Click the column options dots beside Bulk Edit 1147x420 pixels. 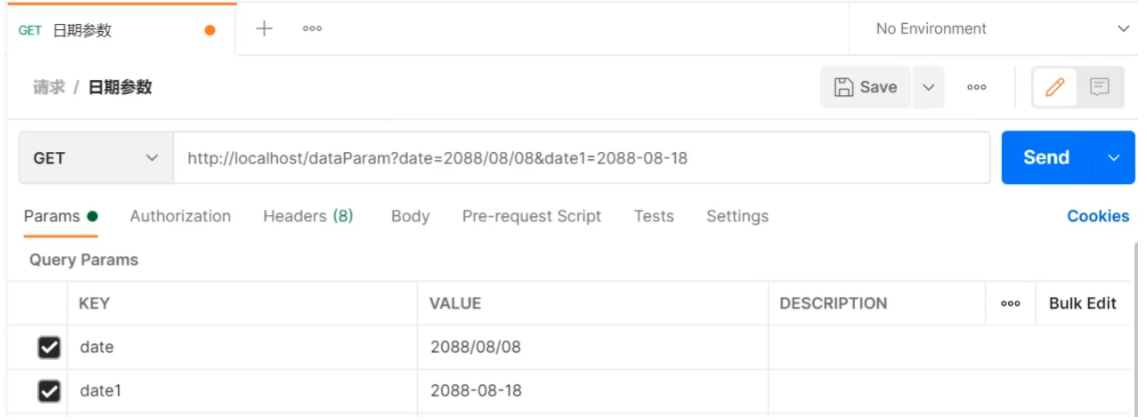(1010, 303)
